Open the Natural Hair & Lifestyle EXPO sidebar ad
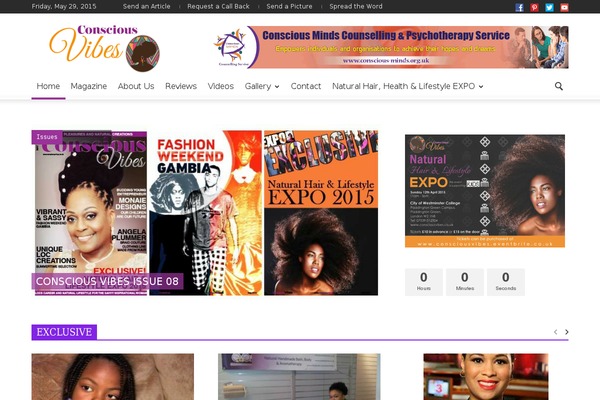 click(485, 191)
